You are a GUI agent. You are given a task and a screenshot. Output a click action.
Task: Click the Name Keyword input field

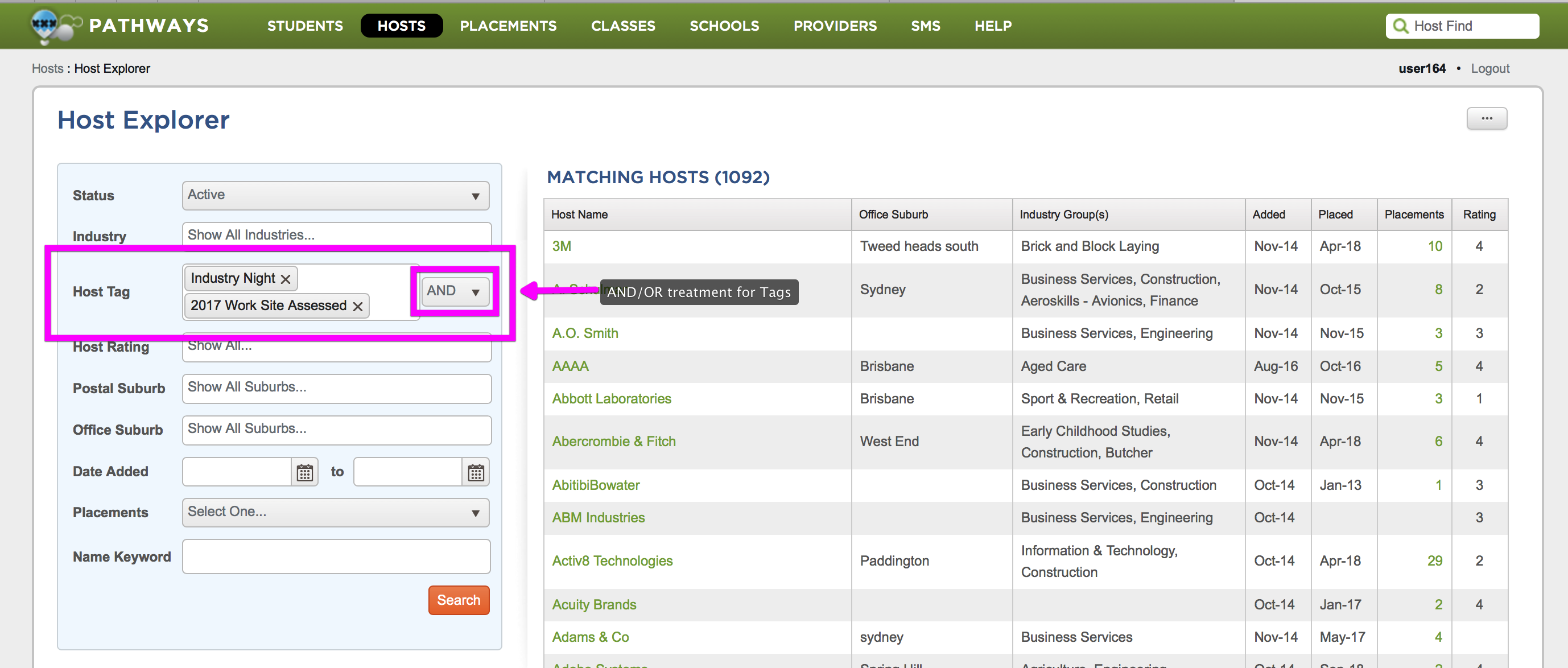pos(336,556)
